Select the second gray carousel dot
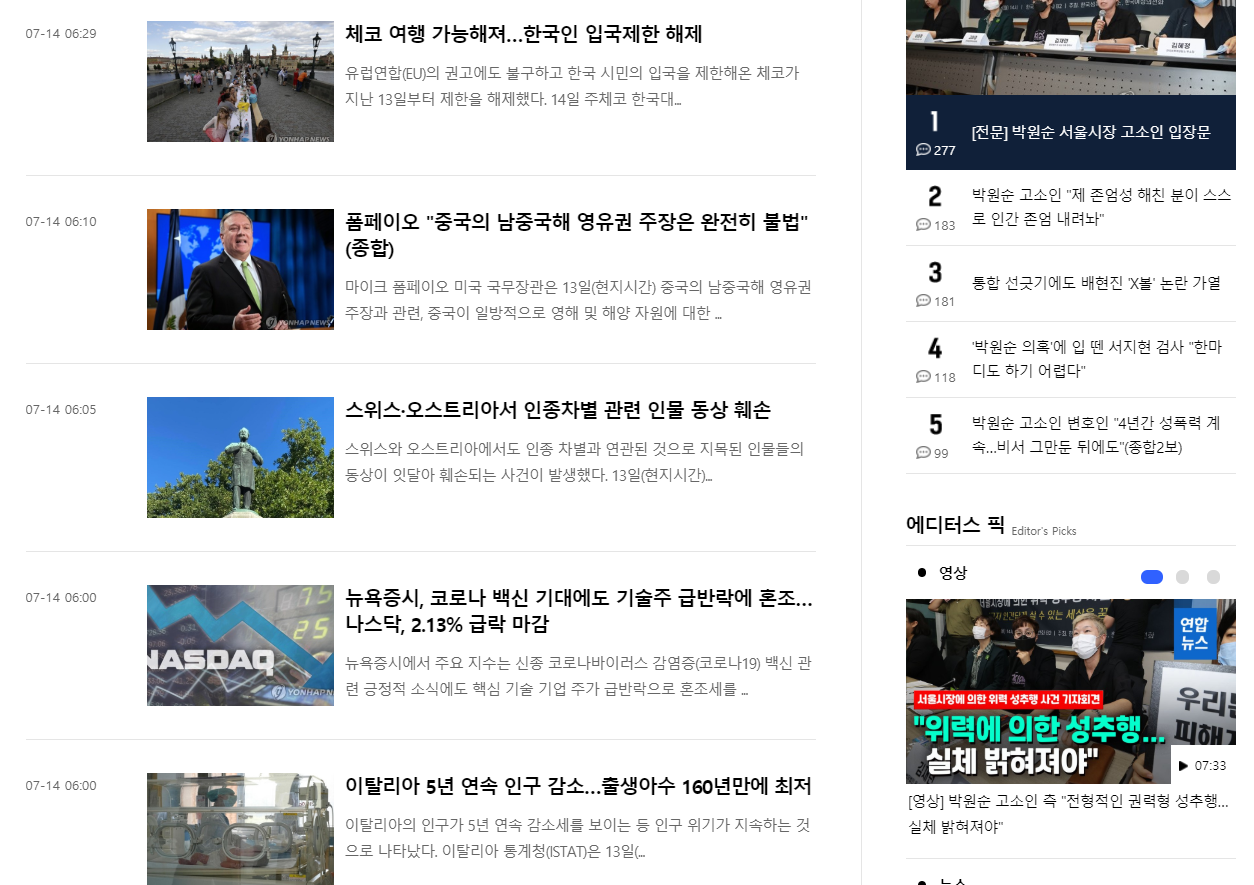 click(x=1182, y=577)
